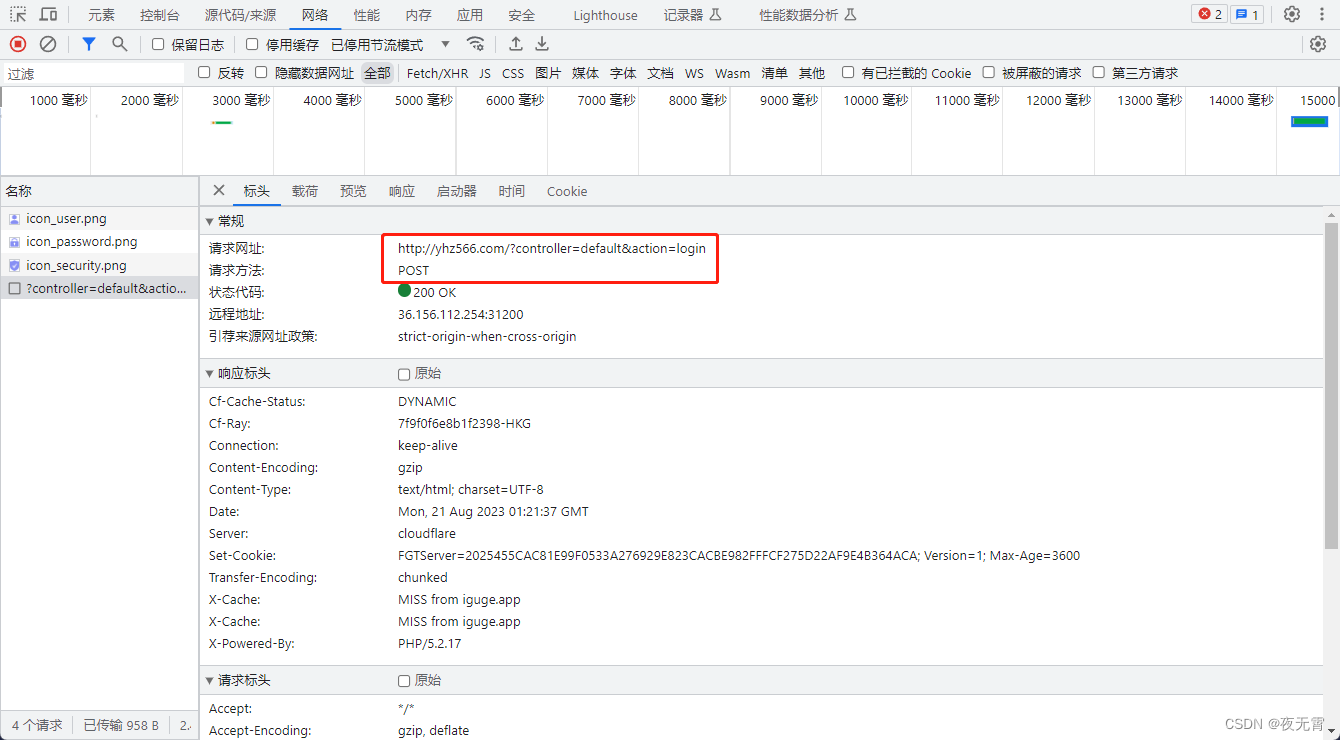Toggle hide data URLs checkbox
The width and height of the screenshot is (1340, 740).
click(x=261, y=72)
